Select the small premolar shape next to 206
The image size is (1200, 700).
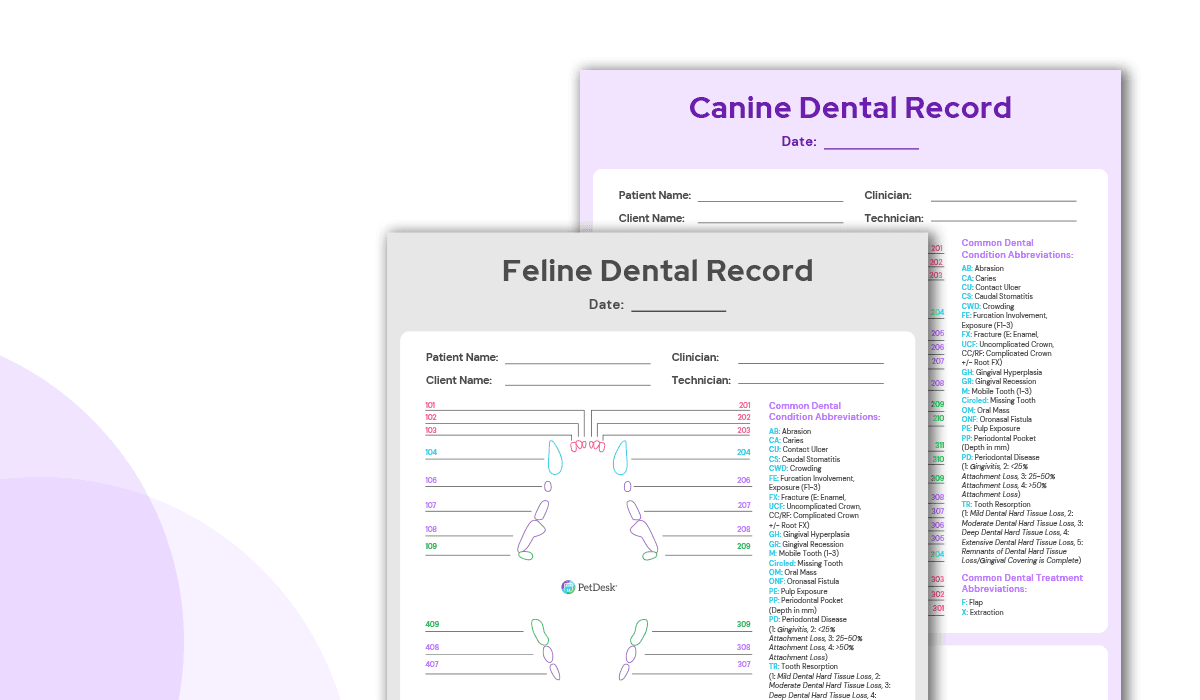pyautogui.click(x=628, y=484)
